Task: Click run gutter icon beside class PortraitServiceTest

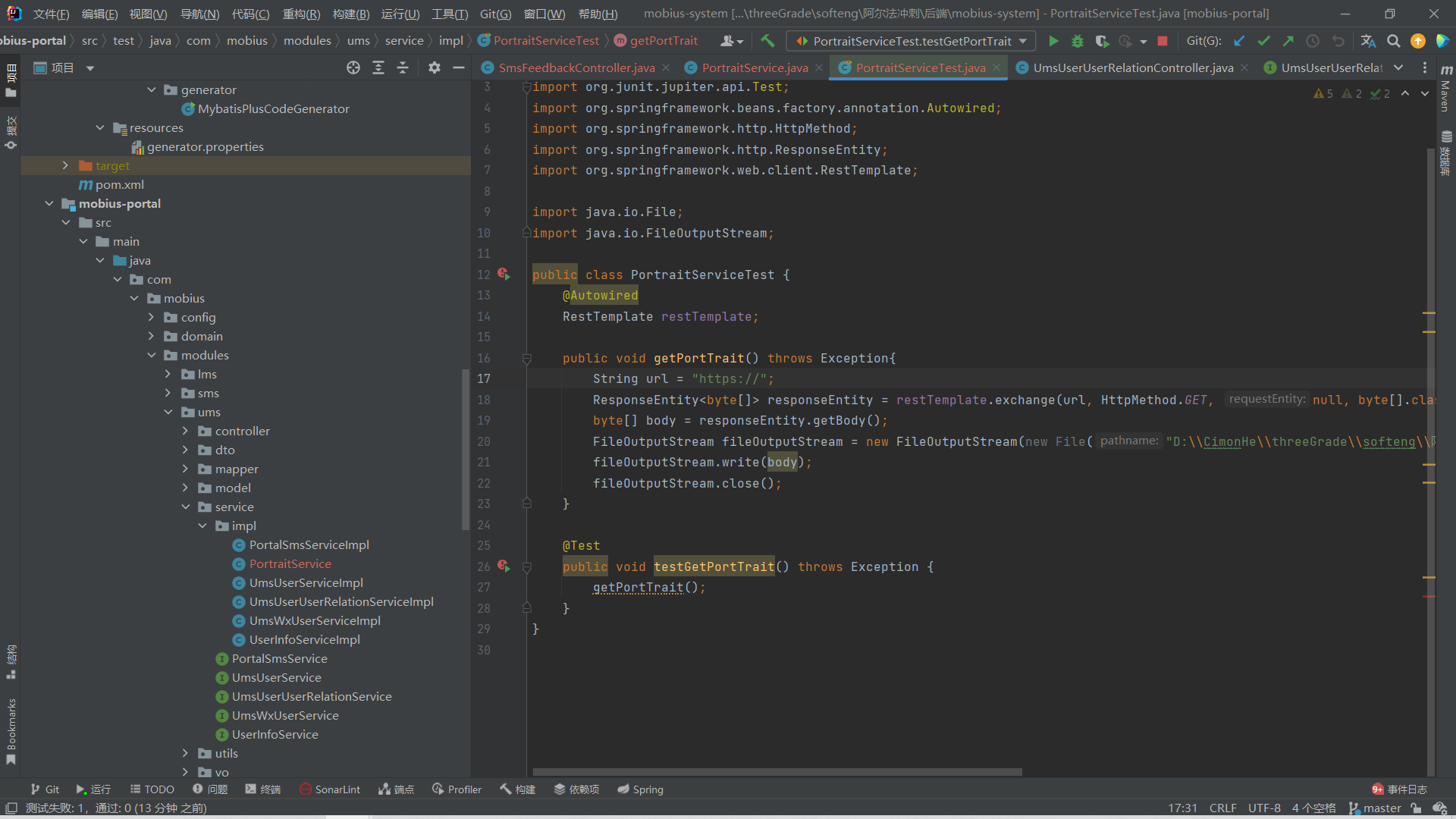Action: 504,274
